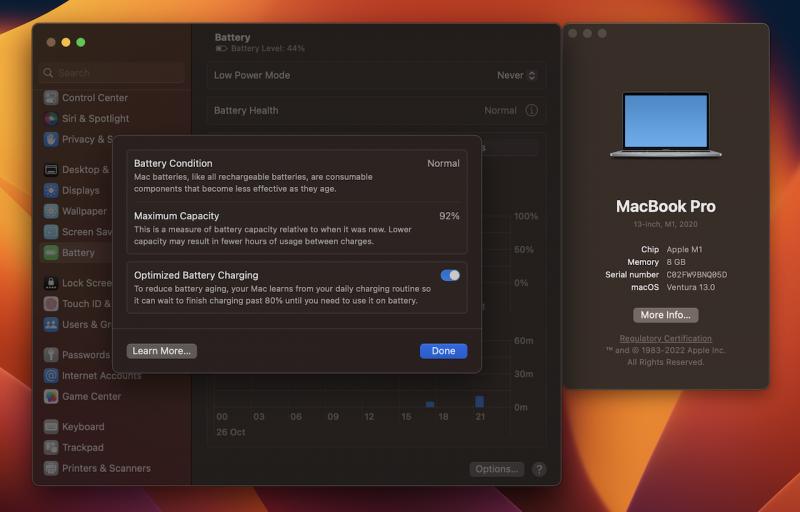Click the Learn More… button
This screenshot has width=800, height=512.
tap(162, 351)
